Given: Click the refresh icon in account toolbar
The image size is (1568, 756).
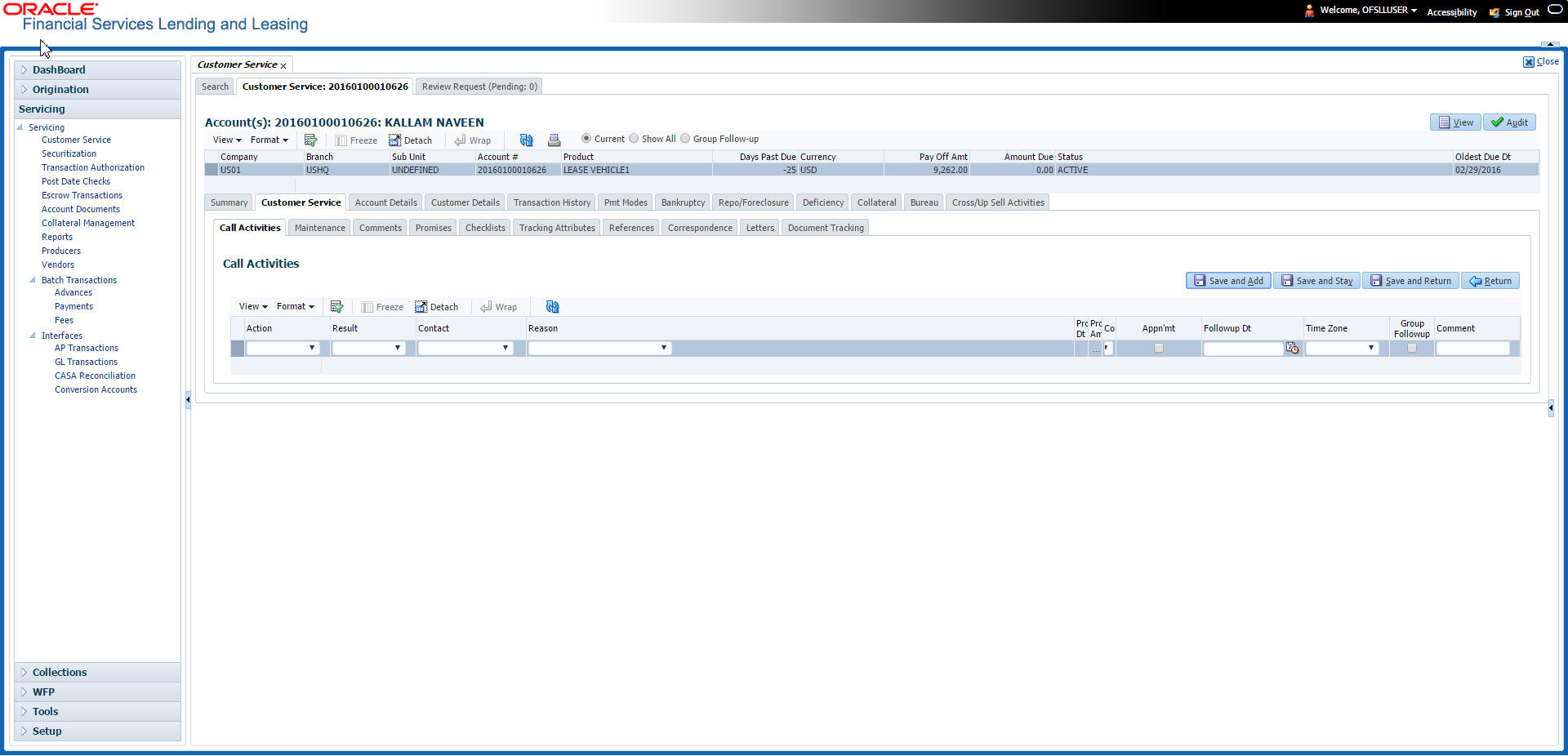Looking at the screenshot, I should click(527, 140).
